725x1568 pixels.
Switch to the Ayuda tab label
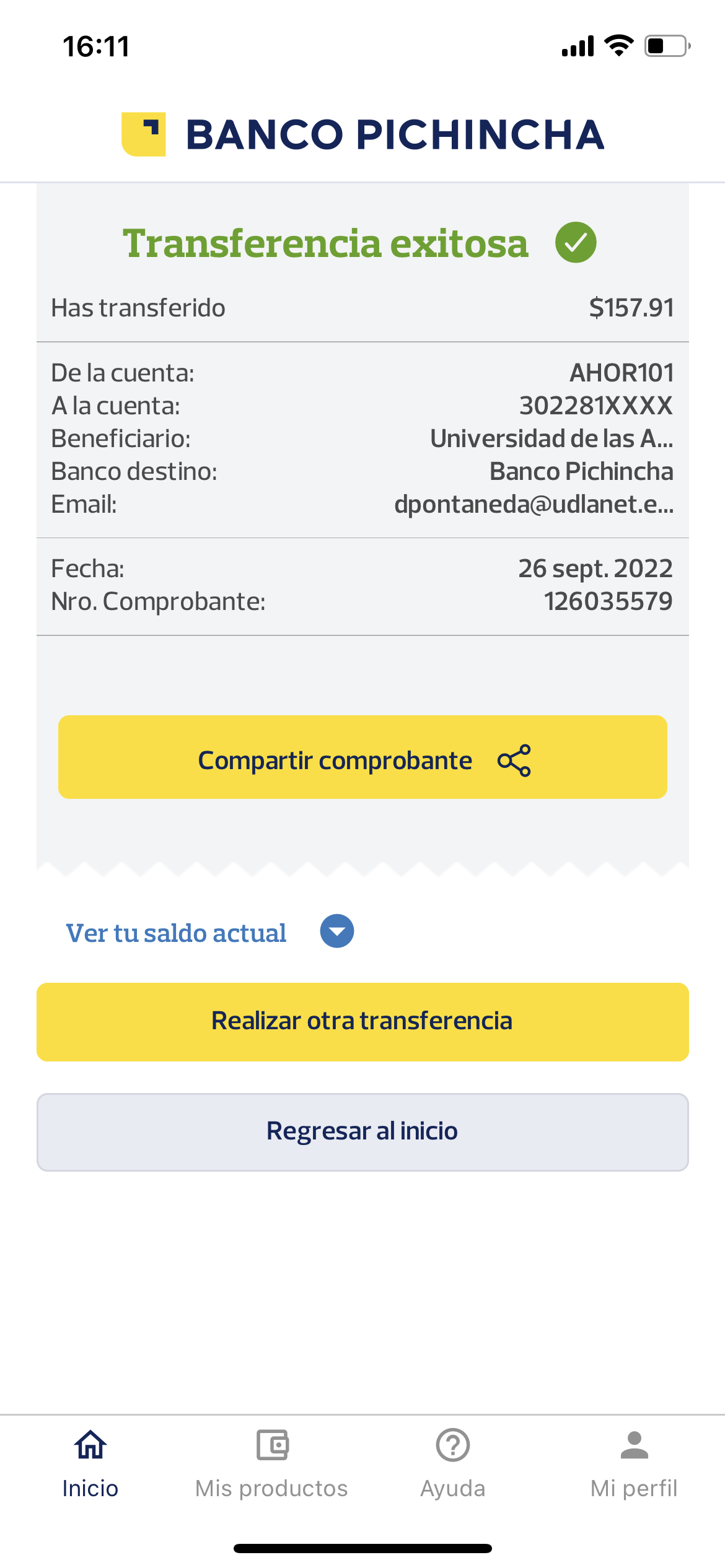coord(453,1489)
